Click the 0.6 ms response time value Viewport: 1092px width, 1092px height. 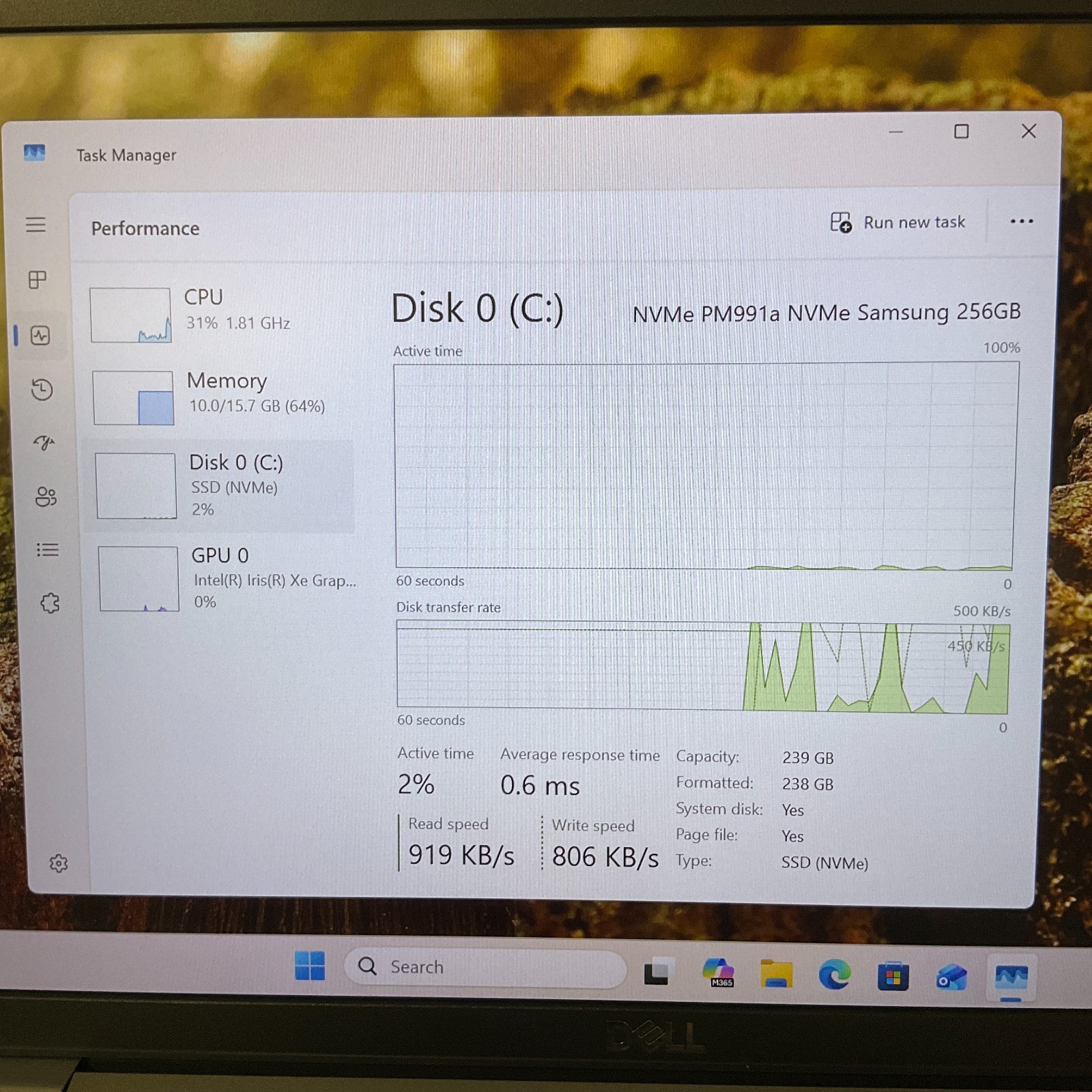(x=540, y=786)
